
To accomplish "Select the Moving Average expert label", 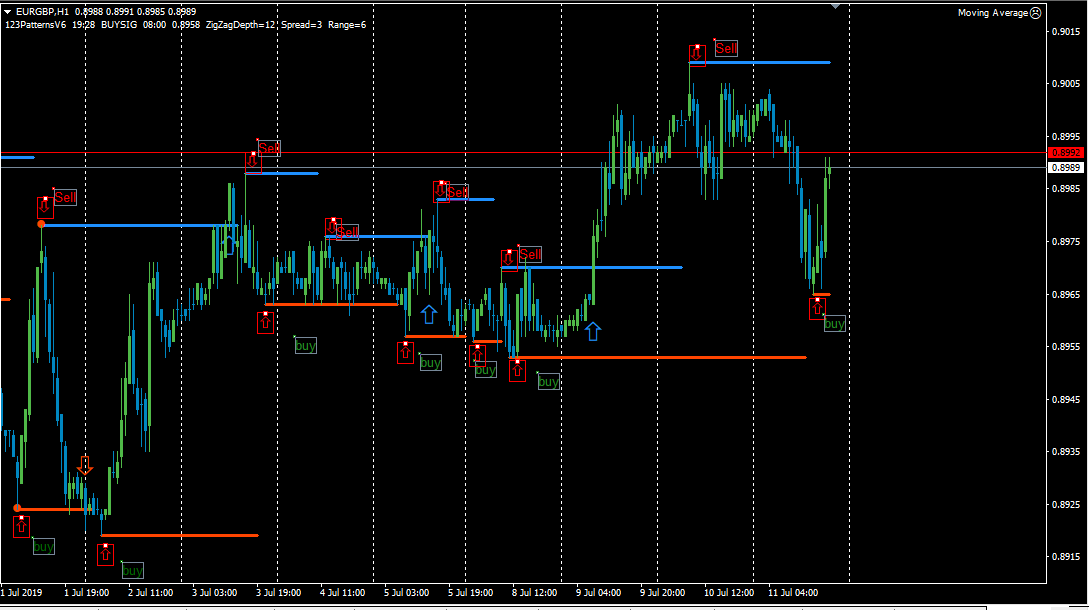I will 992,13.
